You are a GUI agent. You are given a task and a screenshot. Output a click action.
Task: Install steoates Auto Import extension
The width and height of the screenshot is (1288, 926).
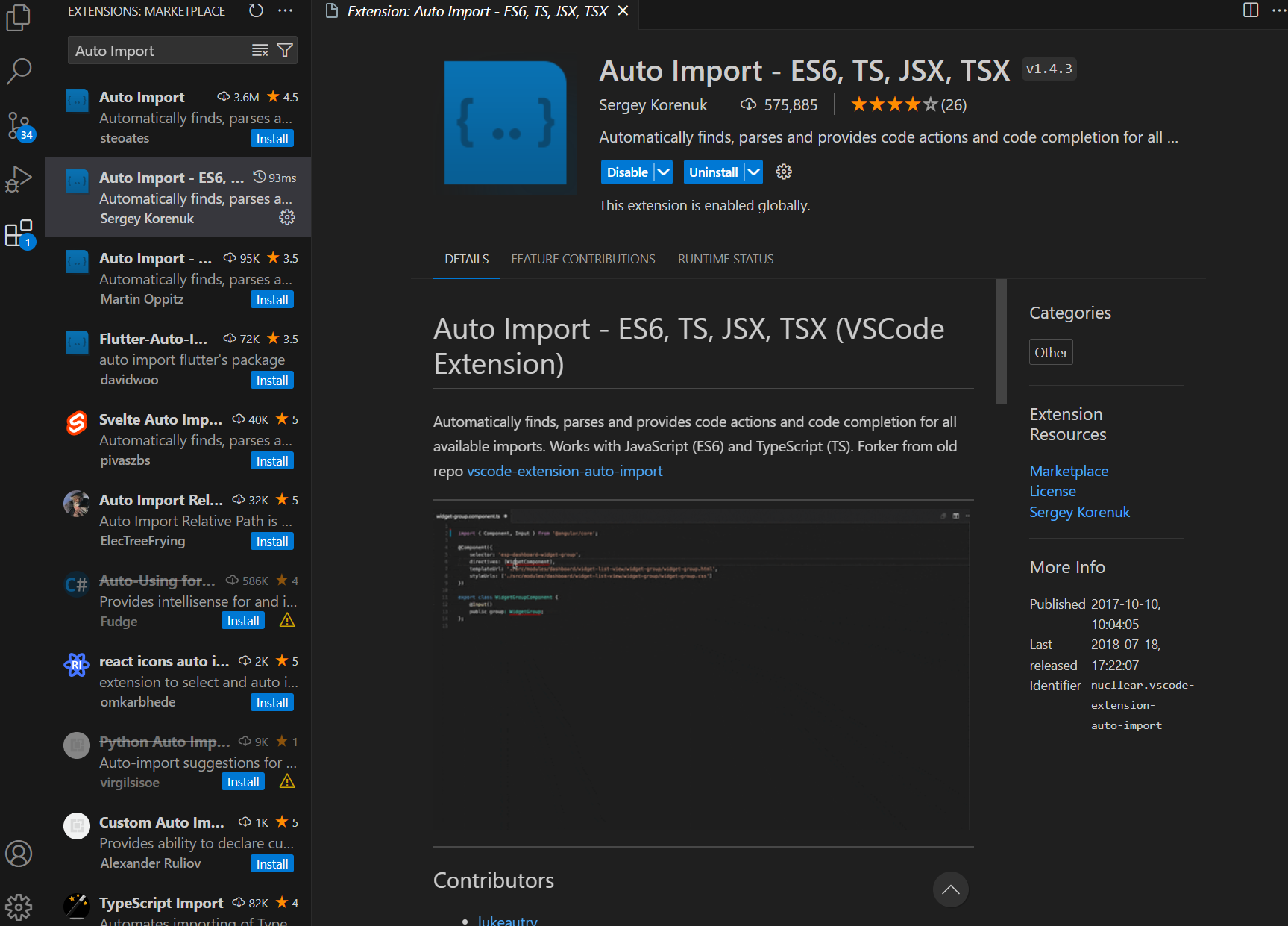pyautogui.click(x=272, y=139)
